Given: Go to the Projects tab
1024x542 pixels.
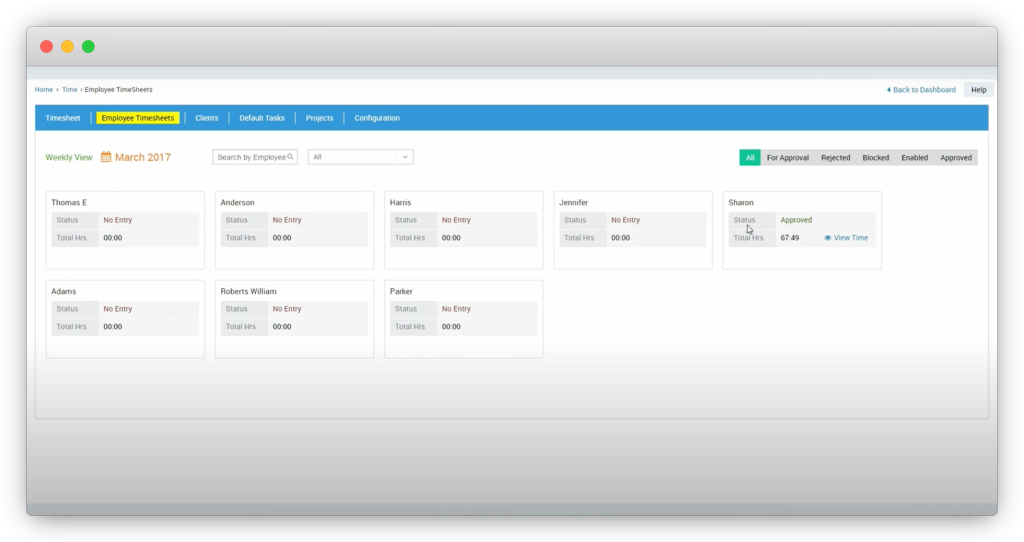Looking at the screenshot, I should [x=319, y=118].
